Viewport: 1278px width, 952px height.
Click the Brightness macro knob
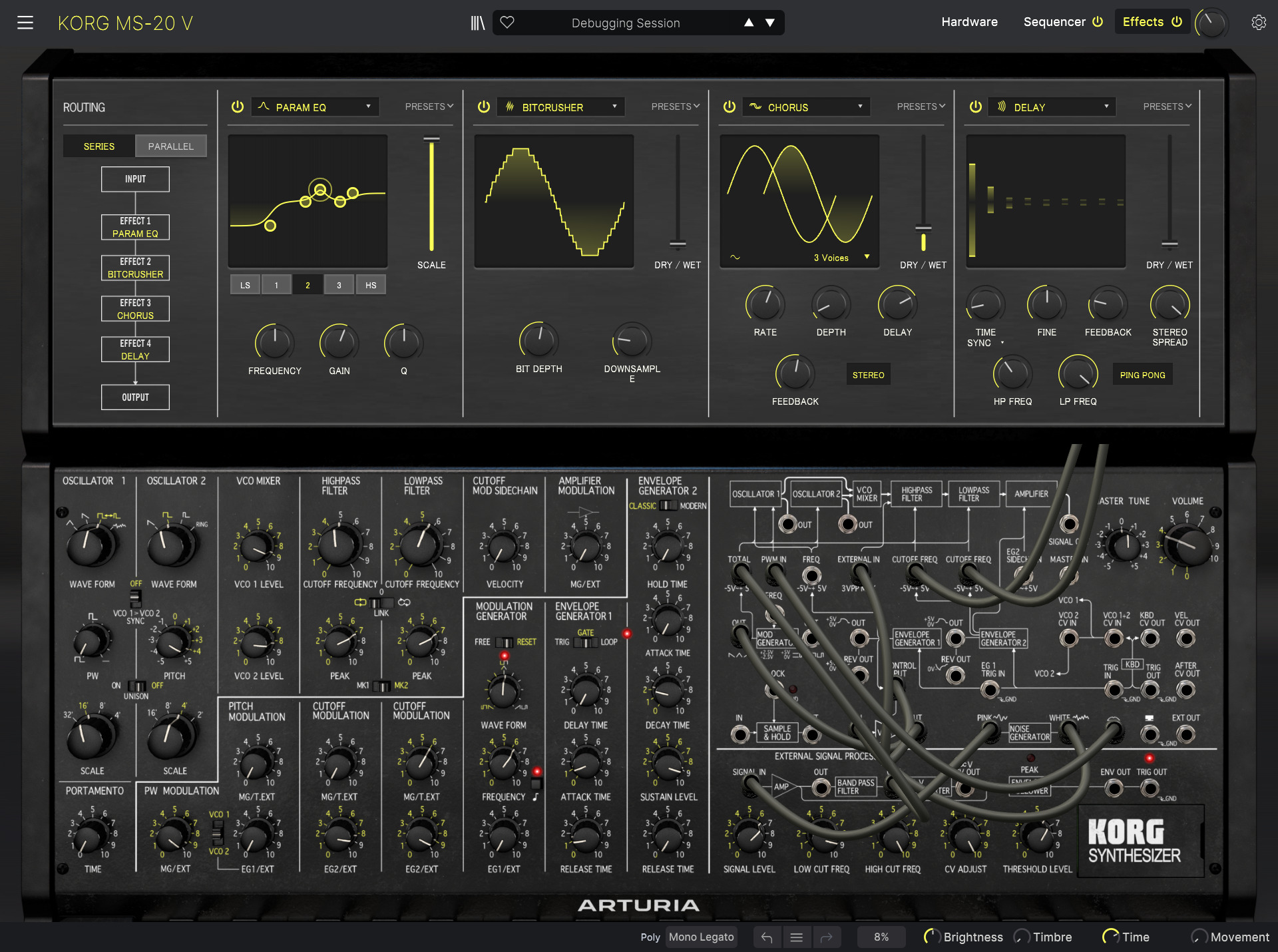(x=932, y=937)
